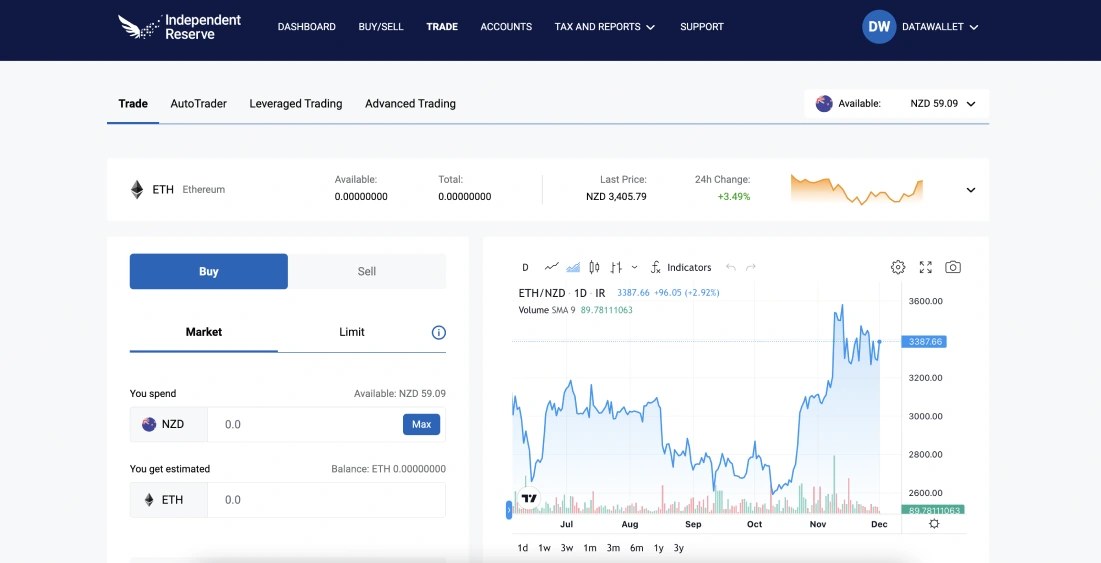This screenshot has height=563, width=1101.
Task: Switch to AutoTrader tab
Action: coord(199,103)
